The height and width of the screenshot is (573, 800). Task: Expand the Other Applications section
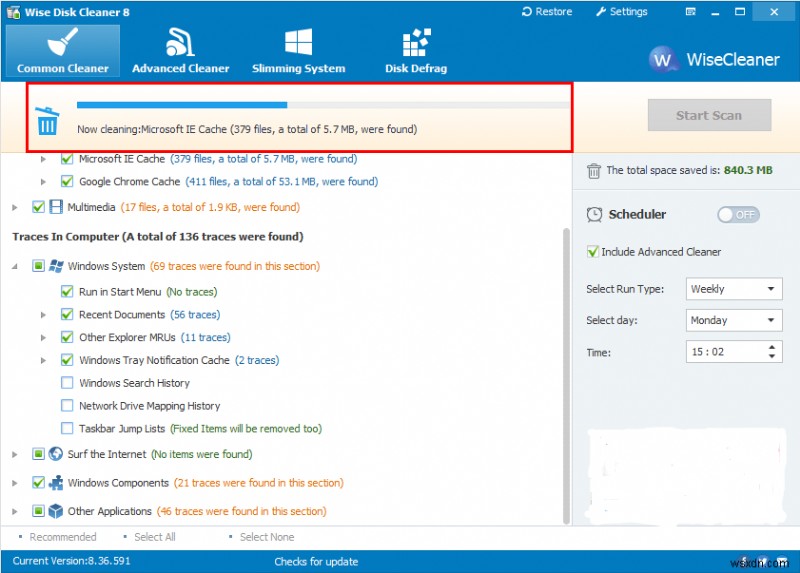[x=15, y=511]
